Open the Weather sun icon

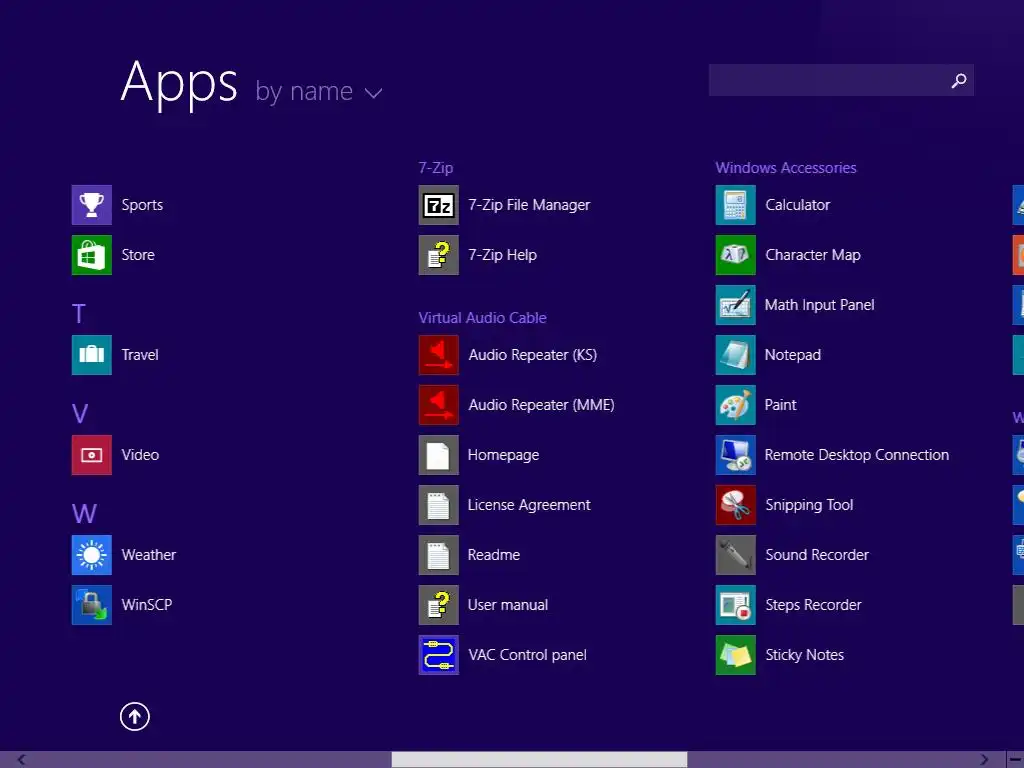coord(91,554)
